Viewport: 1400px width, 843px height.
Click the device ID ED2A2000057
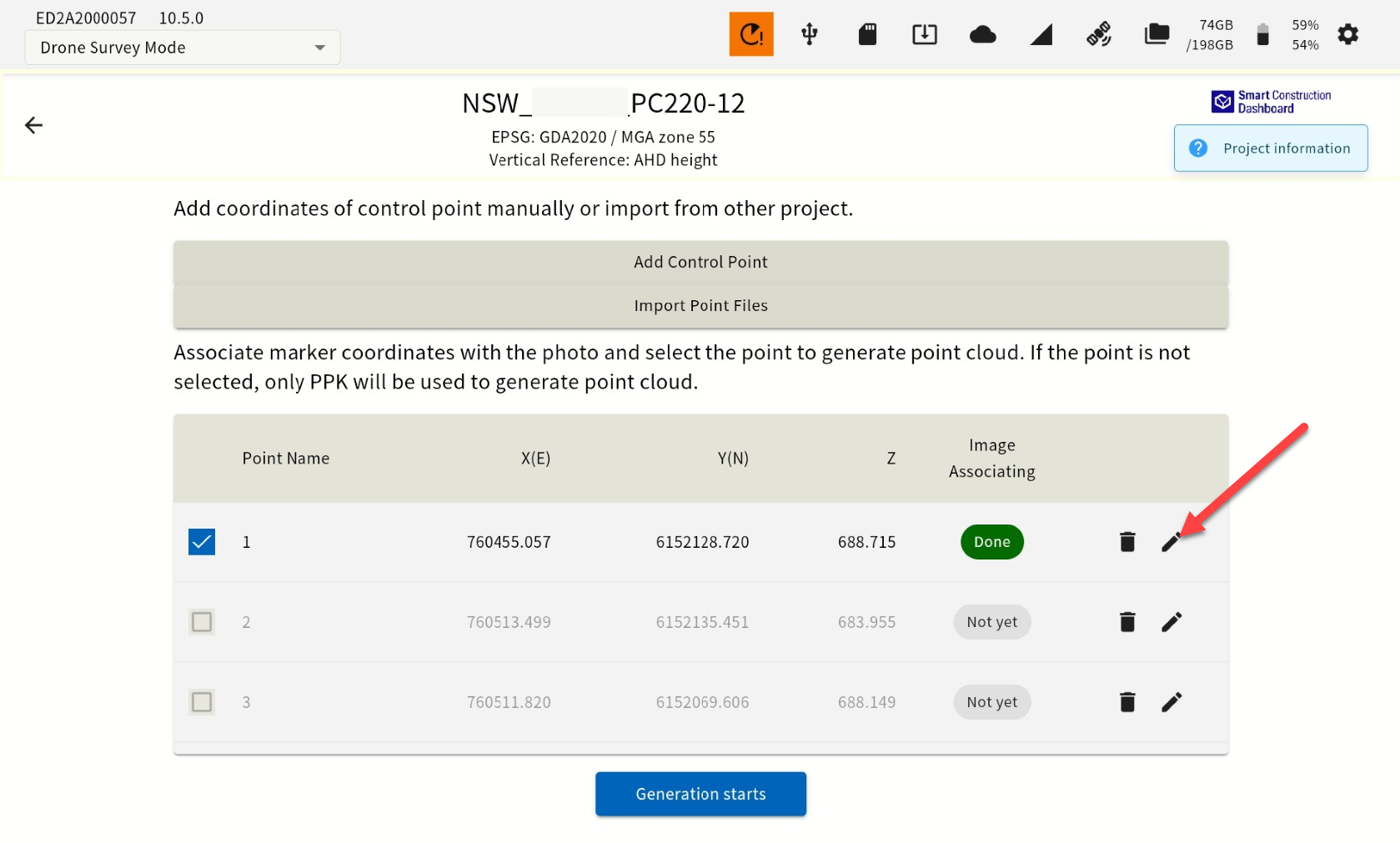(86, 18)
